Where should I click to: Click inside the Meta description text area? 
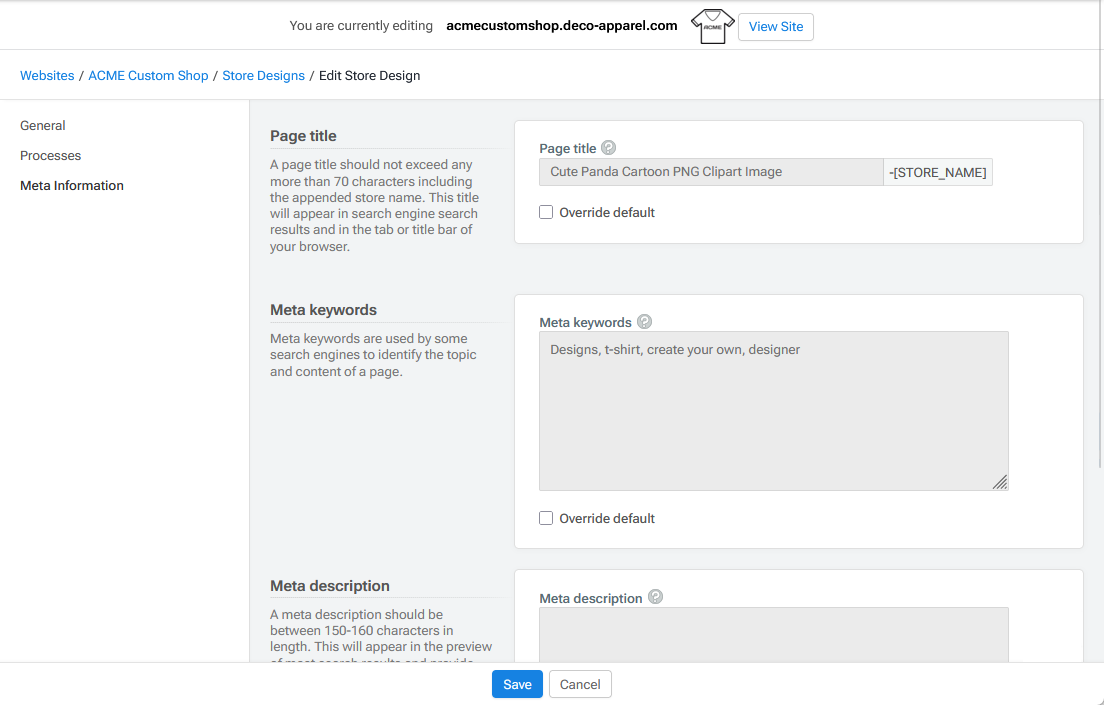[x=773, y=635]
